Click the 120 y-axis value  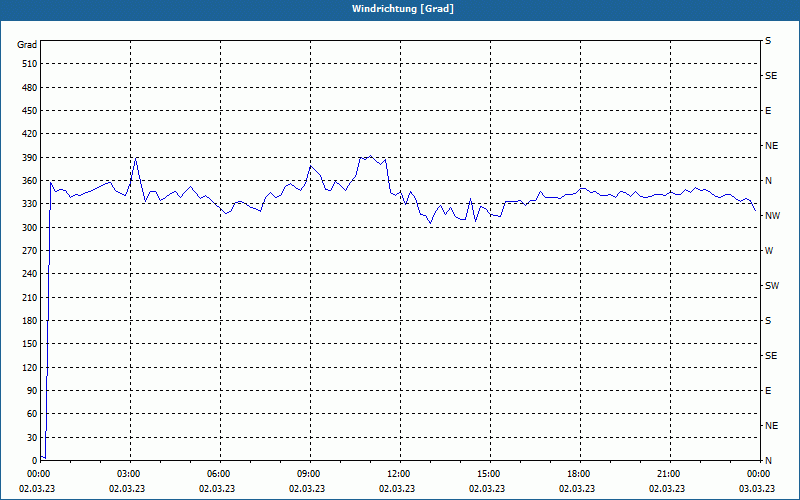point(30,367)
